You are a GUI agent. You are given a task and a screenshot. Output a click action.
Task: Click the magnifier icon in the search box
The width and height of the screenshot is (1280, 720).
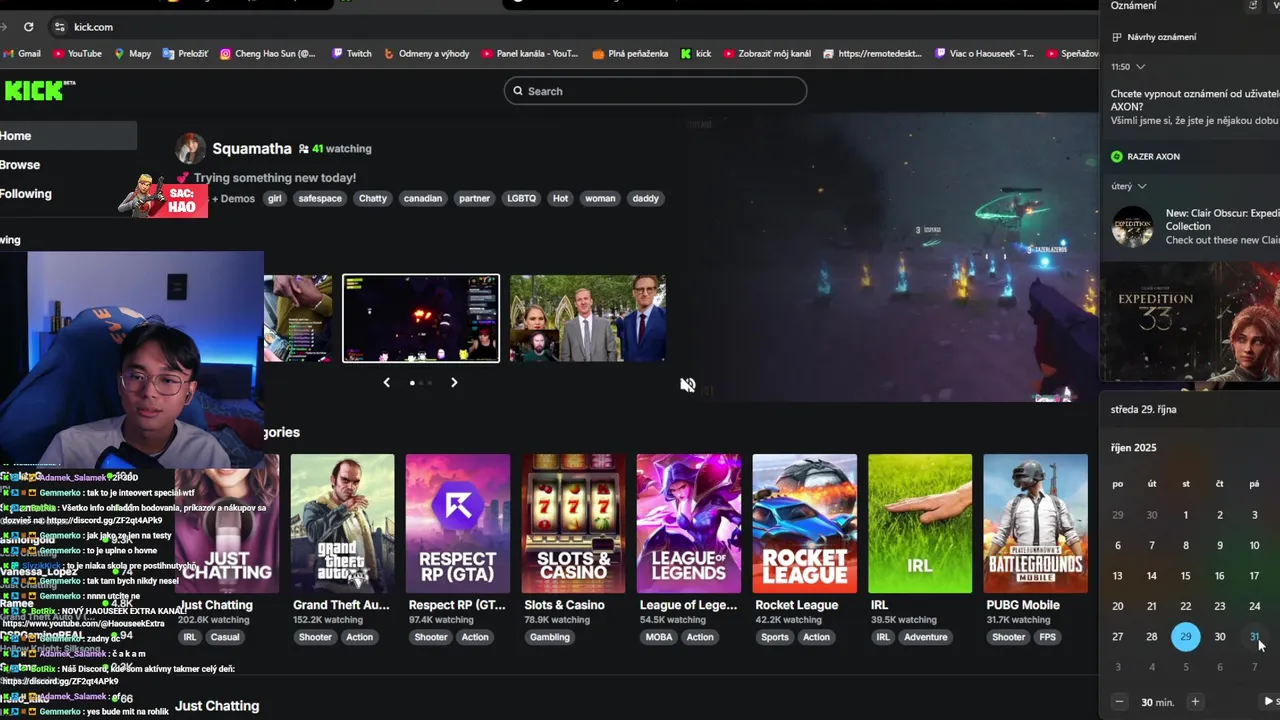click(518, 91)
